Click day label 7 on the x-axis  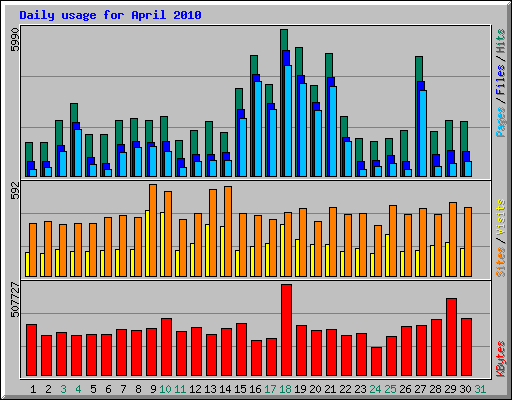coord(123,389)
